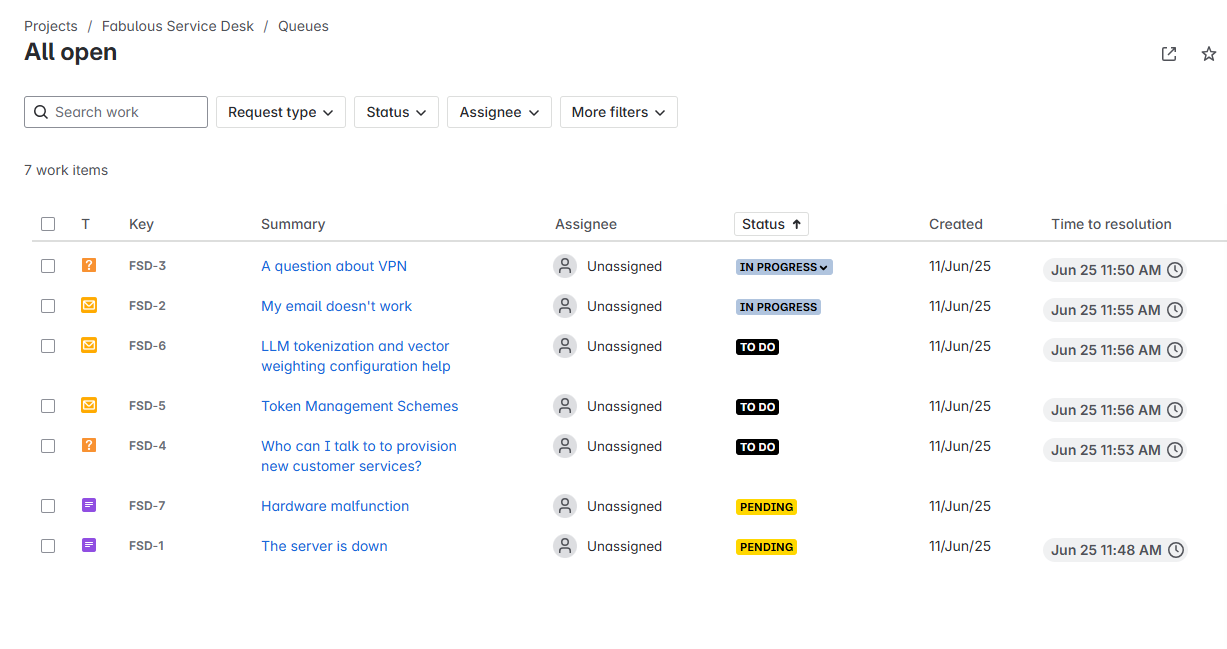Star the All open queue
This screenshot has height=649, width=1227.
1208,54
